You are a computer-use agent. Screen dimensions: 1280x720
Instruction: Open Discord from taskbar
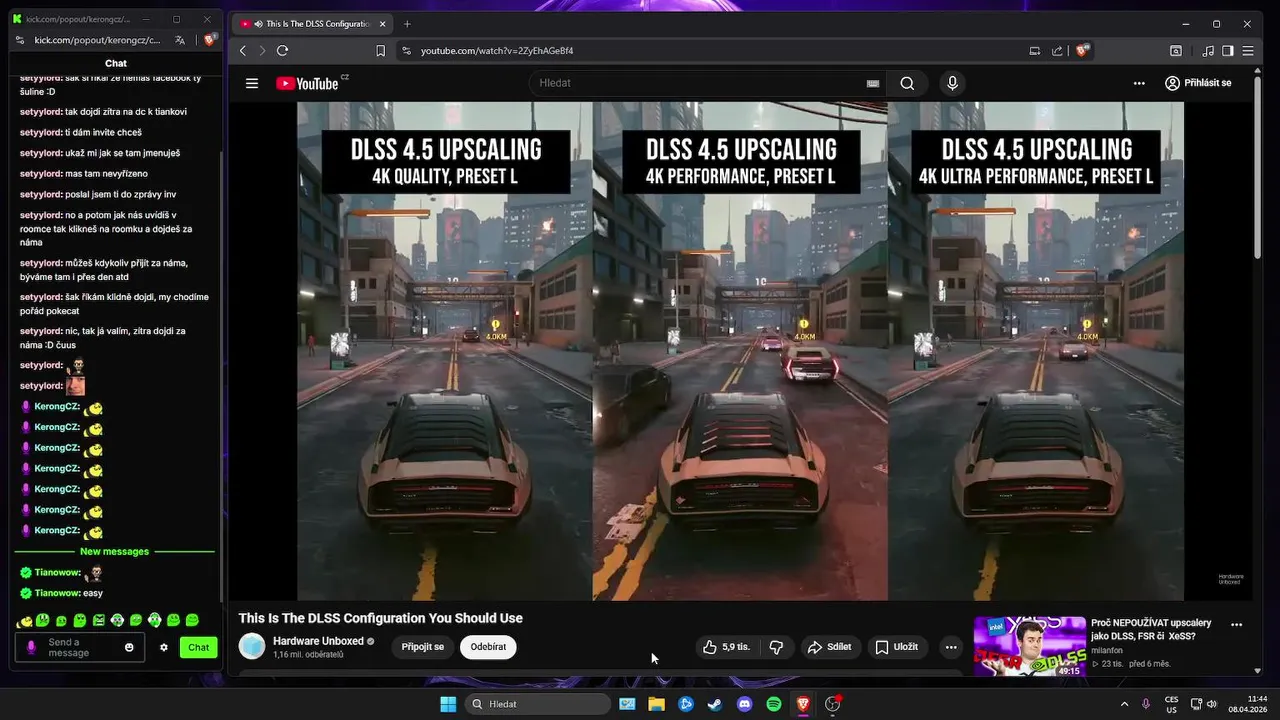click(744, 704)
